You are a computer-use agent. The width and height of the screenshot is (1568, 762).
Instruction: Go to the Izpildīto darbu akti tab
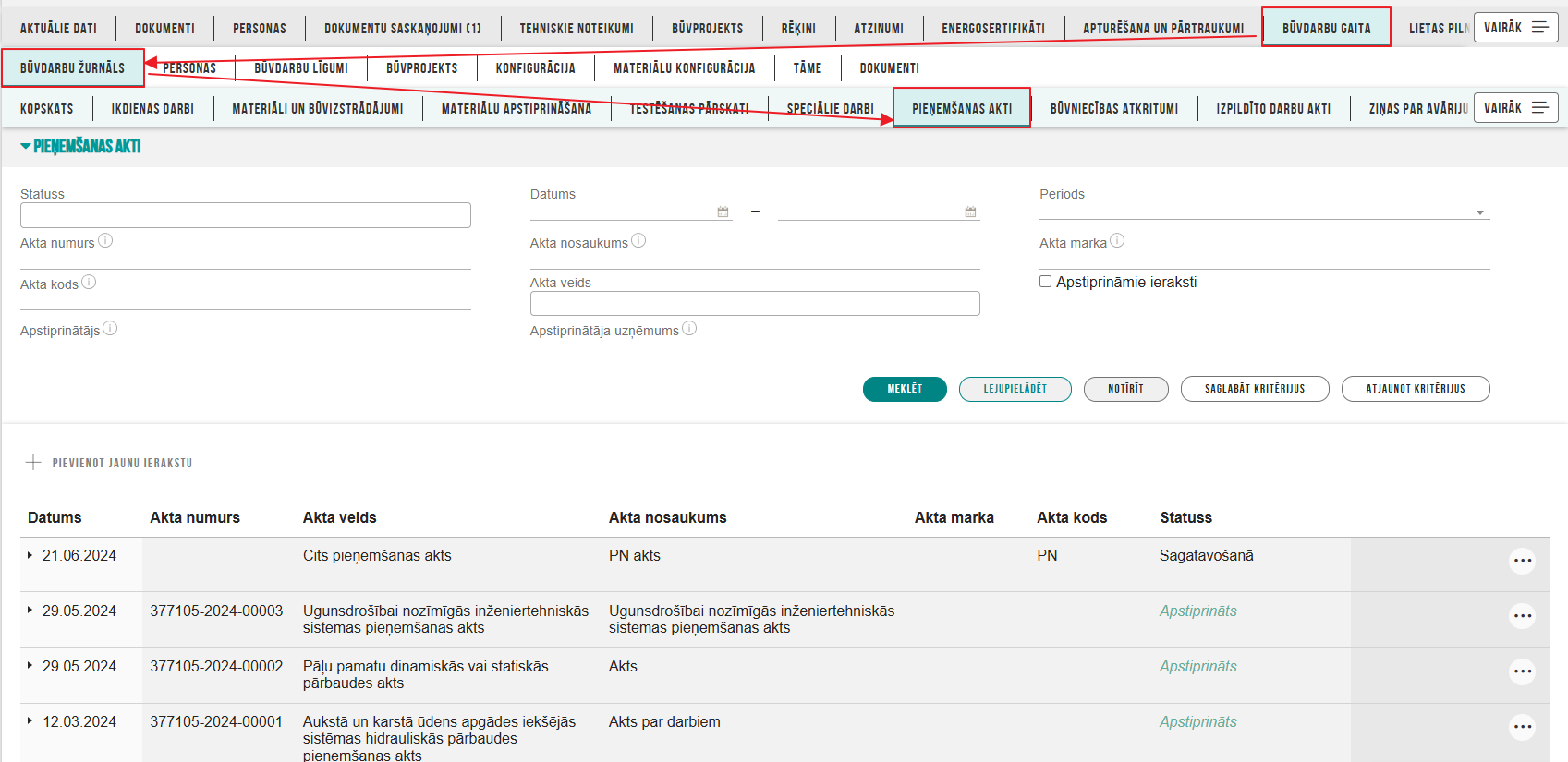coord(1273,109)
